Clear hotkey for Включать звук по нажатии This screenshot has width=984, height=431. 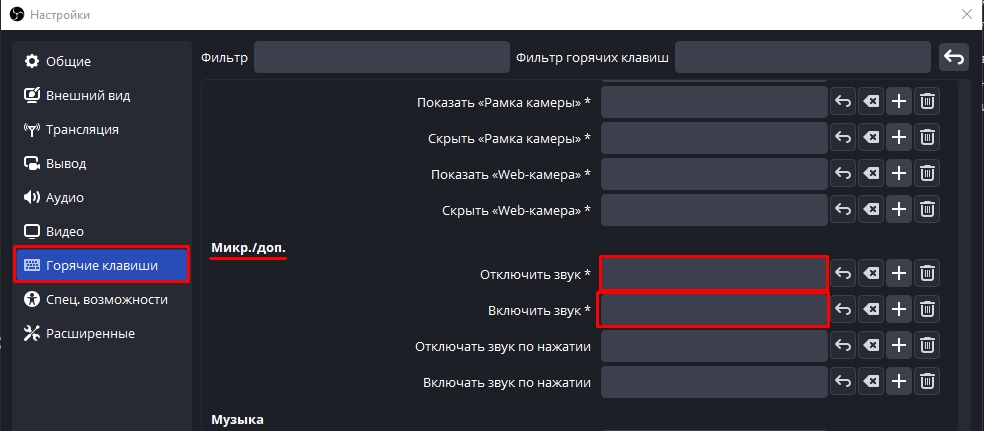(x=870, y=381)
